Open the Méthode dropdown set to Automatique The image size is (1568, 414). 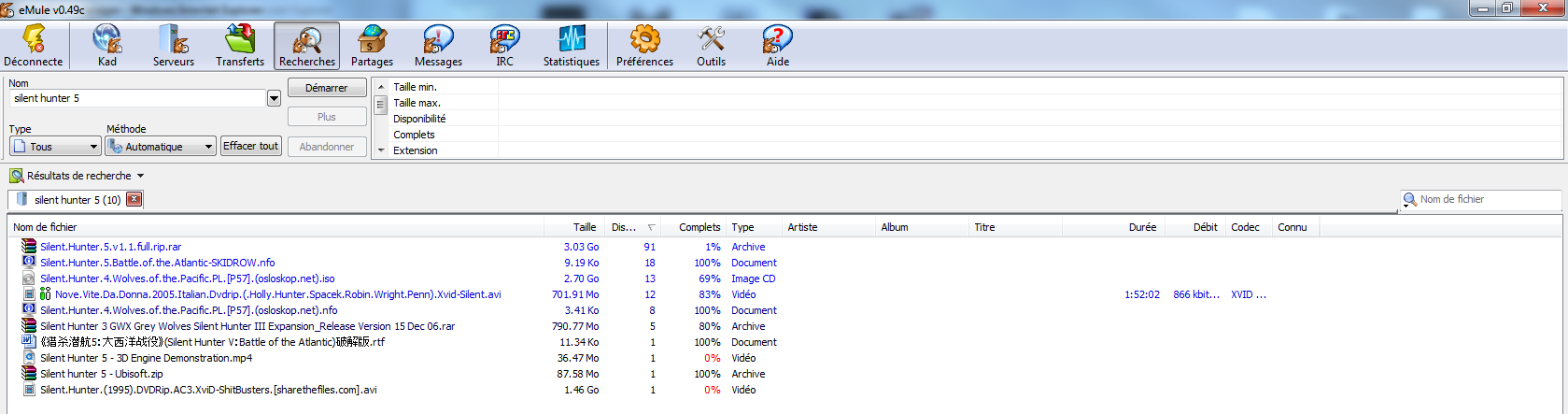(161, 147)
